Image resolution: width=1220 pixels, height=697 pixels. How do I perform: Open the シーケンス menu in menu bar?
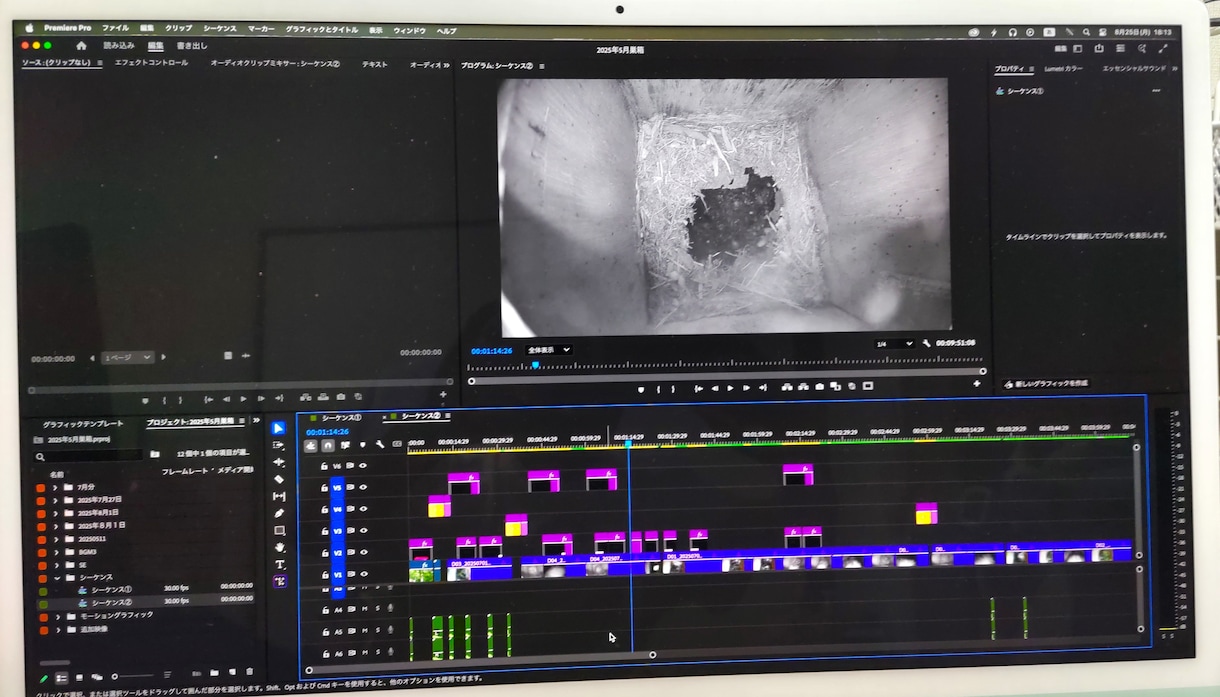tap(219, 29)
